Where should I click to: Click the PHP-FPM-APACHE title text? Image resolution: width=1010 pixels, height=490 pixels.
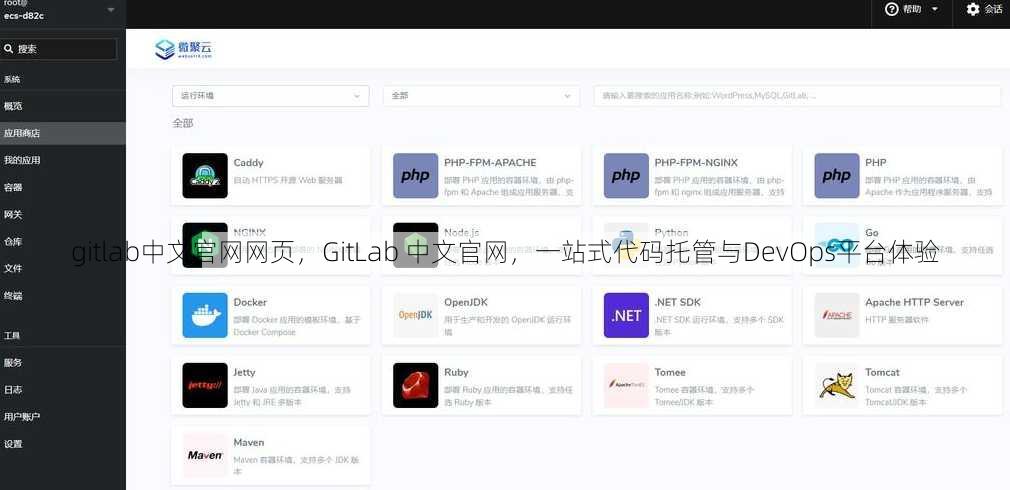pyautogui.click(x=490, y=163)
